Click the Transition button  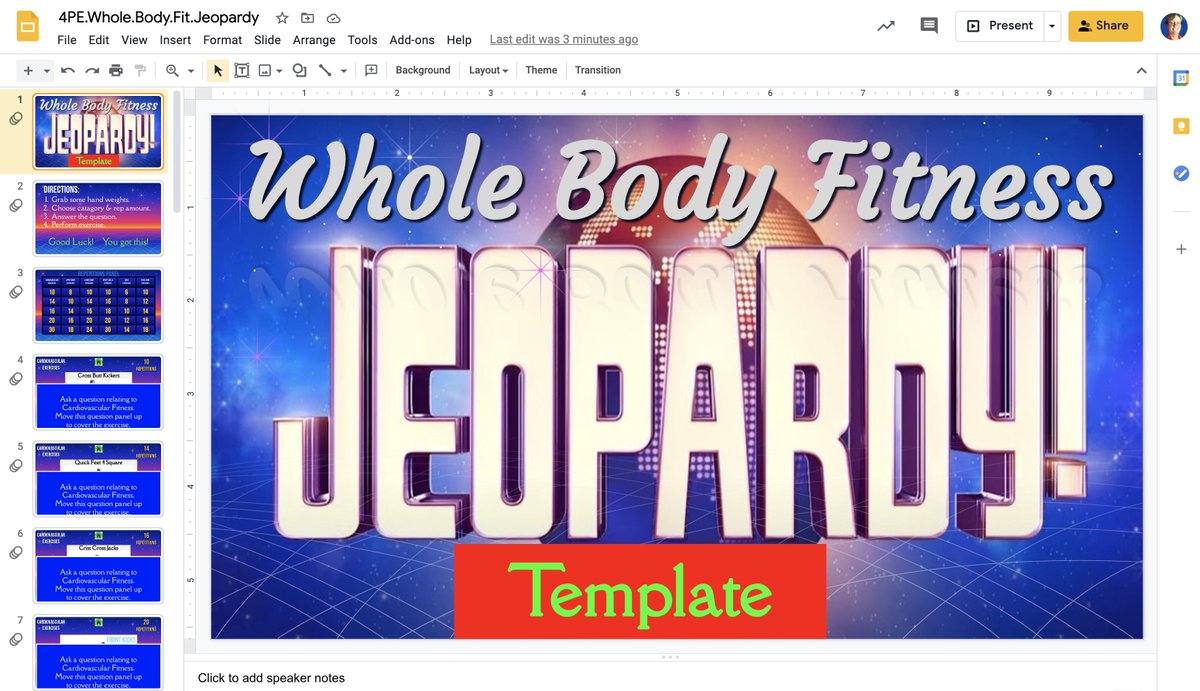point(598,70)
